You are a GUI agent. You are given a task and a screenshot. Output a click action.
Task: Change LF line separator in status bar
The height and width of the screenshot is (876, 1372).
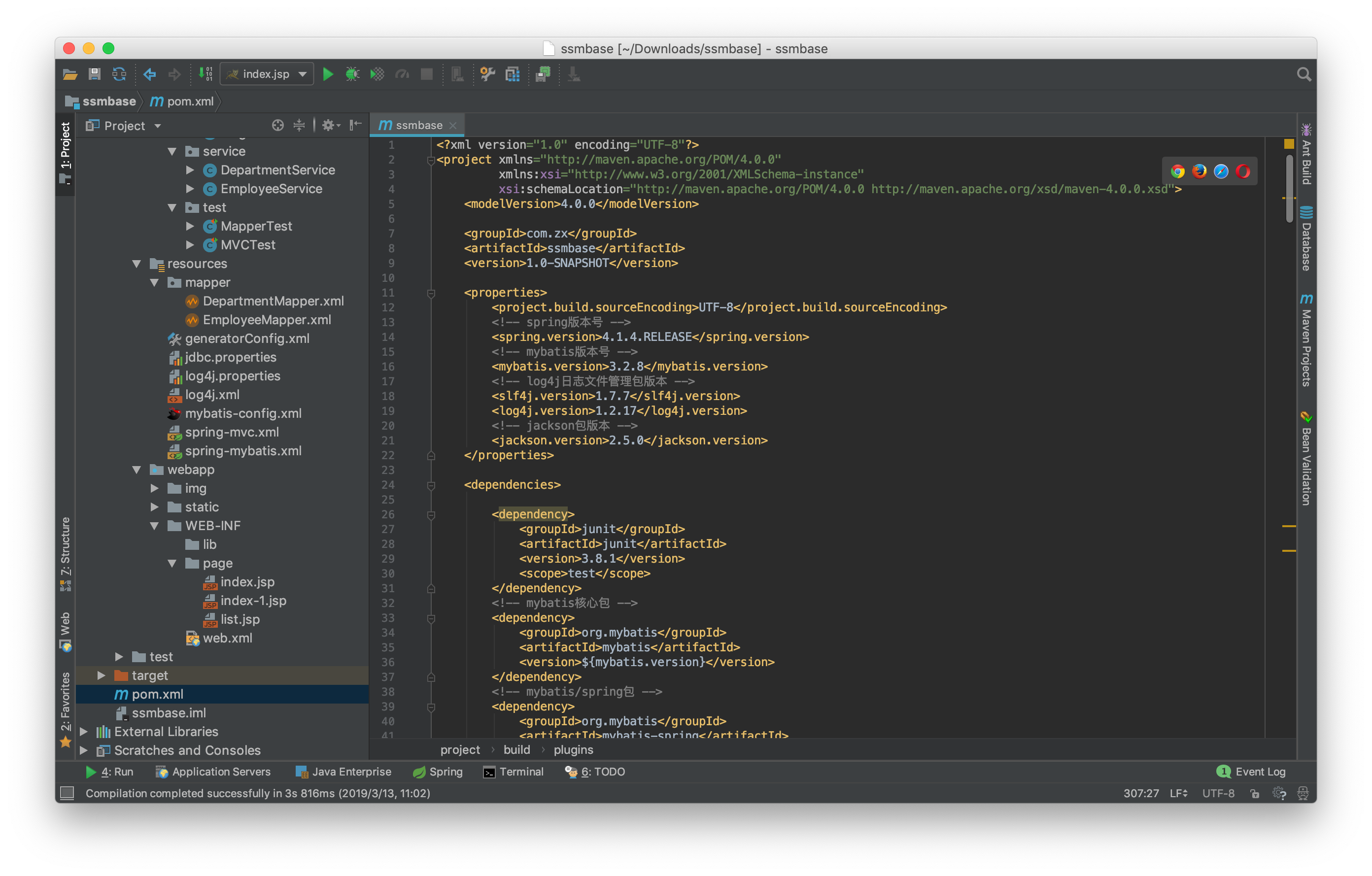click(x=1178, y=793)
